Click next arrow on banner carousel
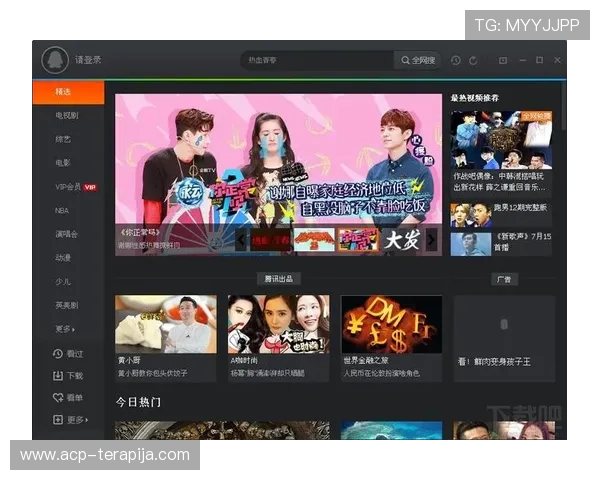This screenshot has height=480, width=600. pyautogui.click(x=431, y=240)
